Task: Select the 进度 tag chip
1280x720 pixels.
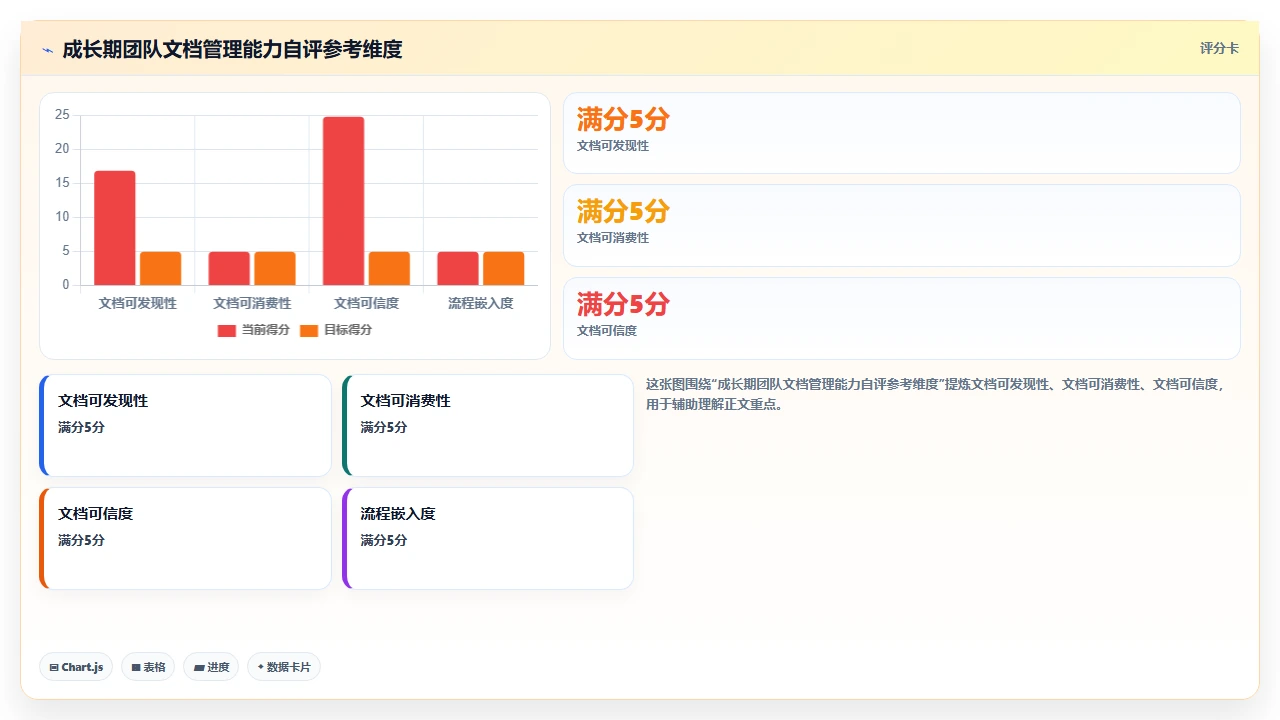Action: point(211,667)
